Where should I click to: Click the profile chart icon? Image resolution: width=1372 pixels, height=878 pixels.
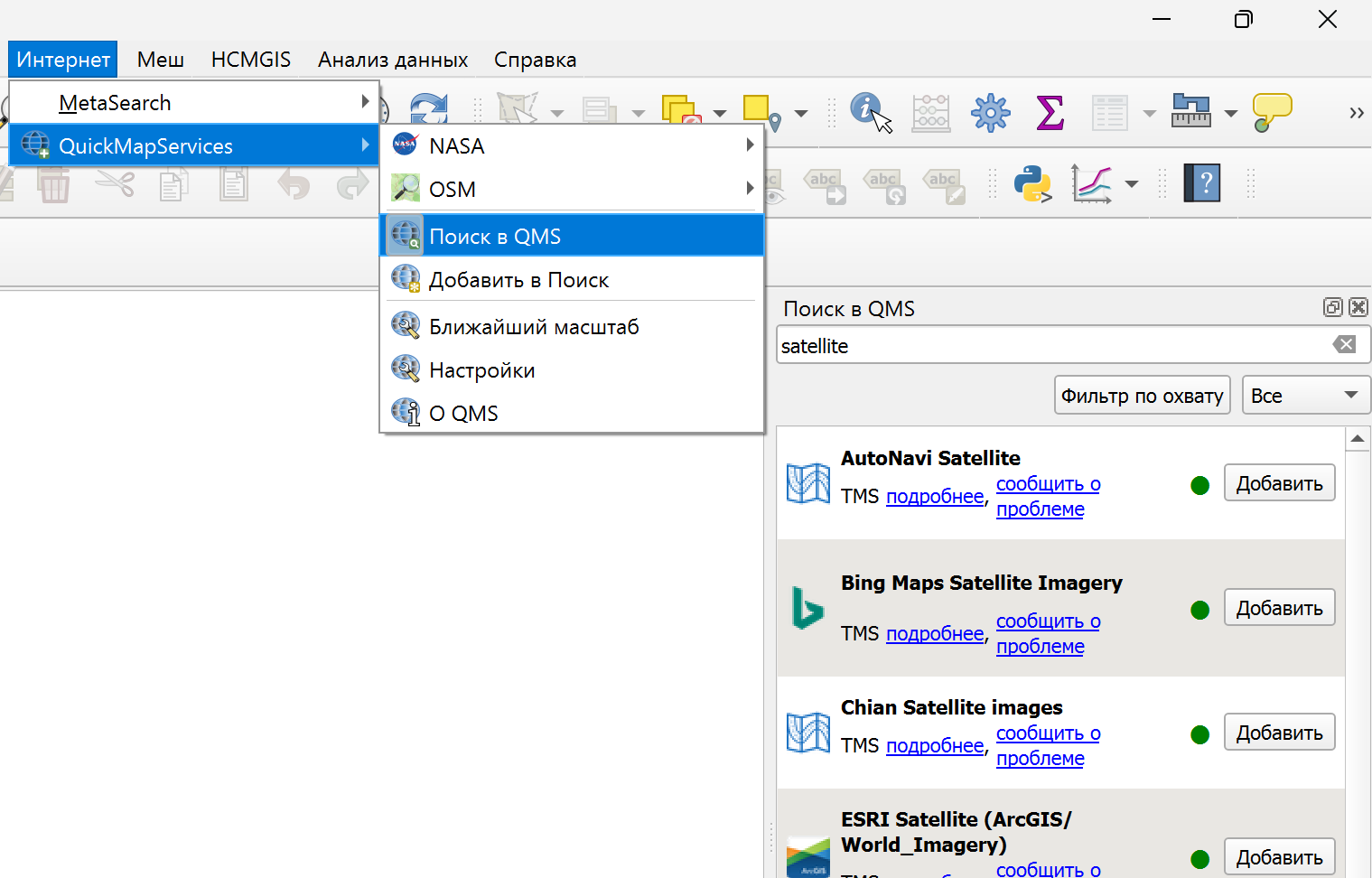pyautogui.click(x=1091, y=183)
